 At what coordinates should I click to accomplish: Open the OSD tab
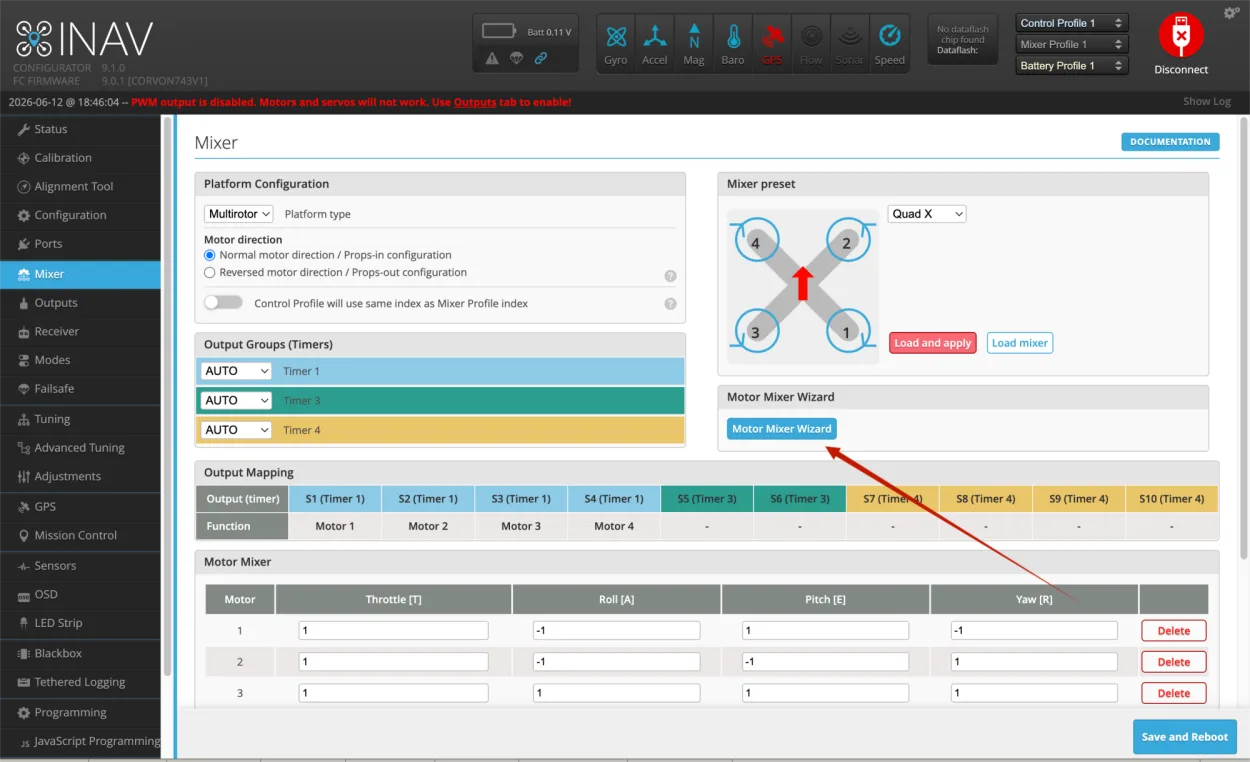pos(80,594)
